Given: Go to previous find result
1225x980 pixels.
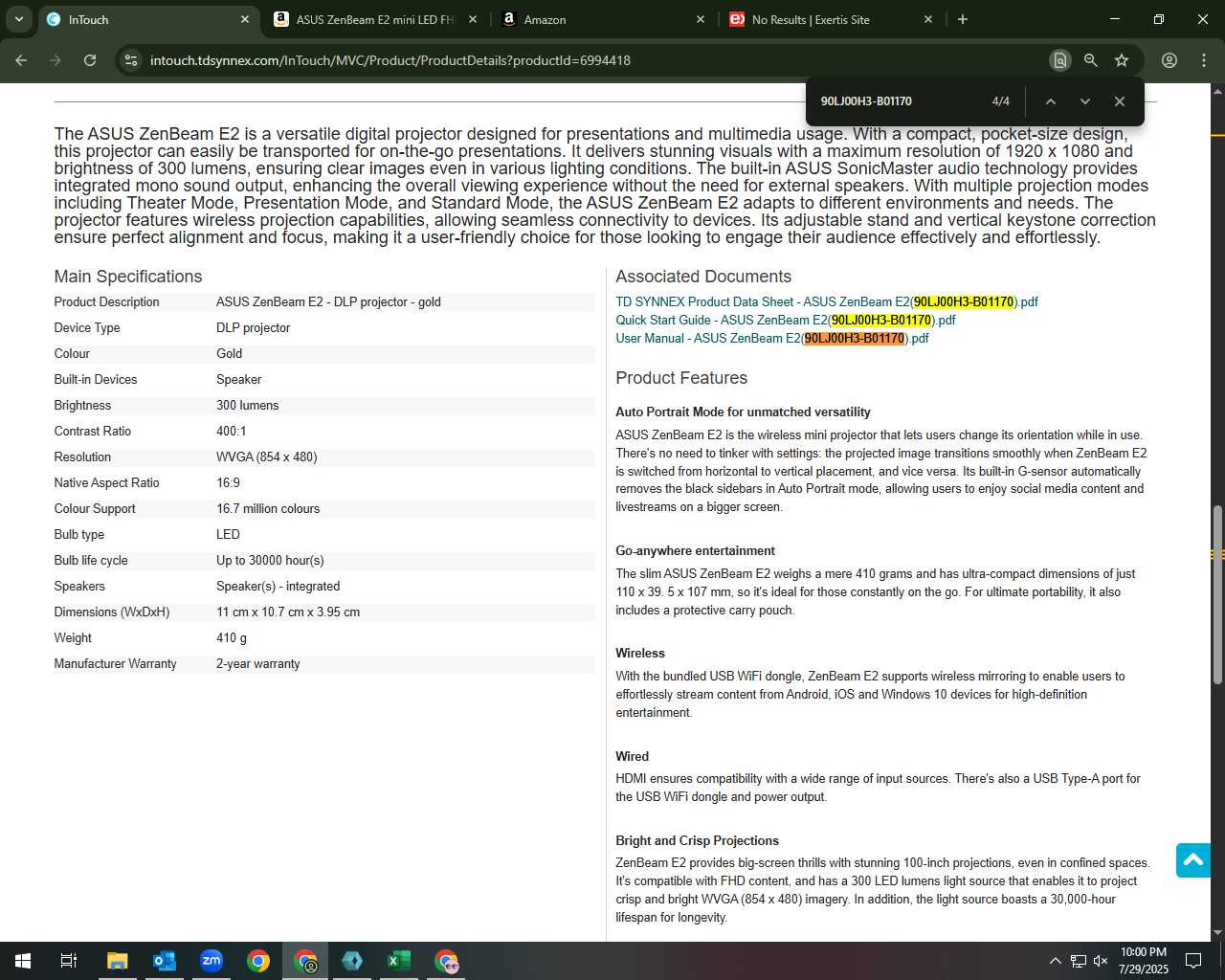Looking at the screenshot, I should (x=1050, y=101).
